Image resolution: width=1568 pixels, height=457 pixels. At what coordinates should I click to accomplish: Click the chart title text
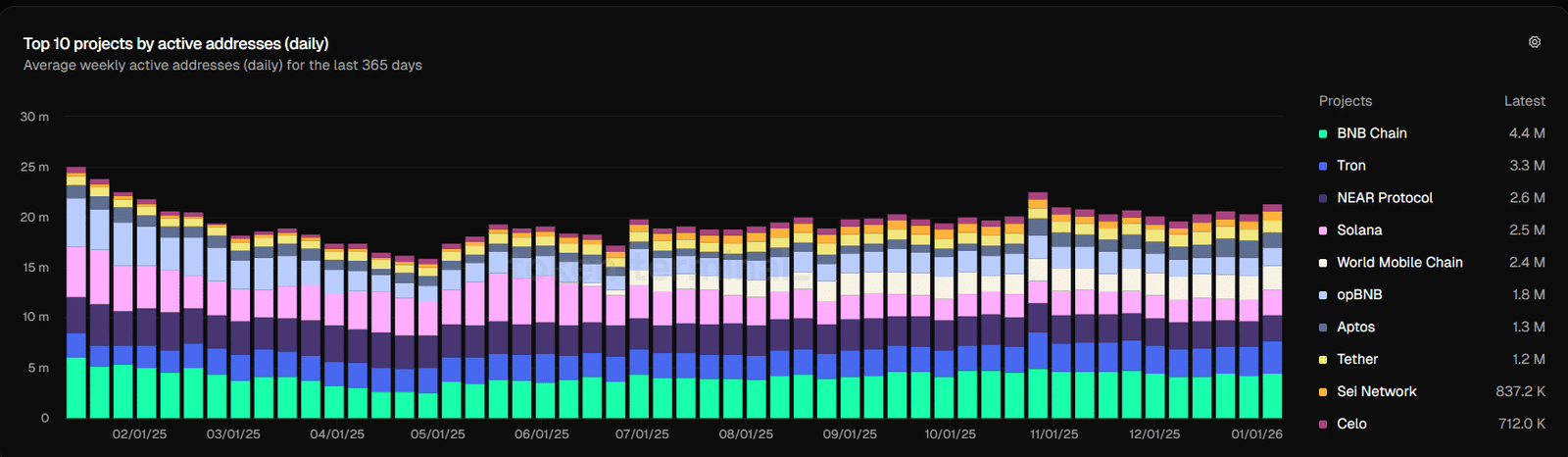[175, 44]
